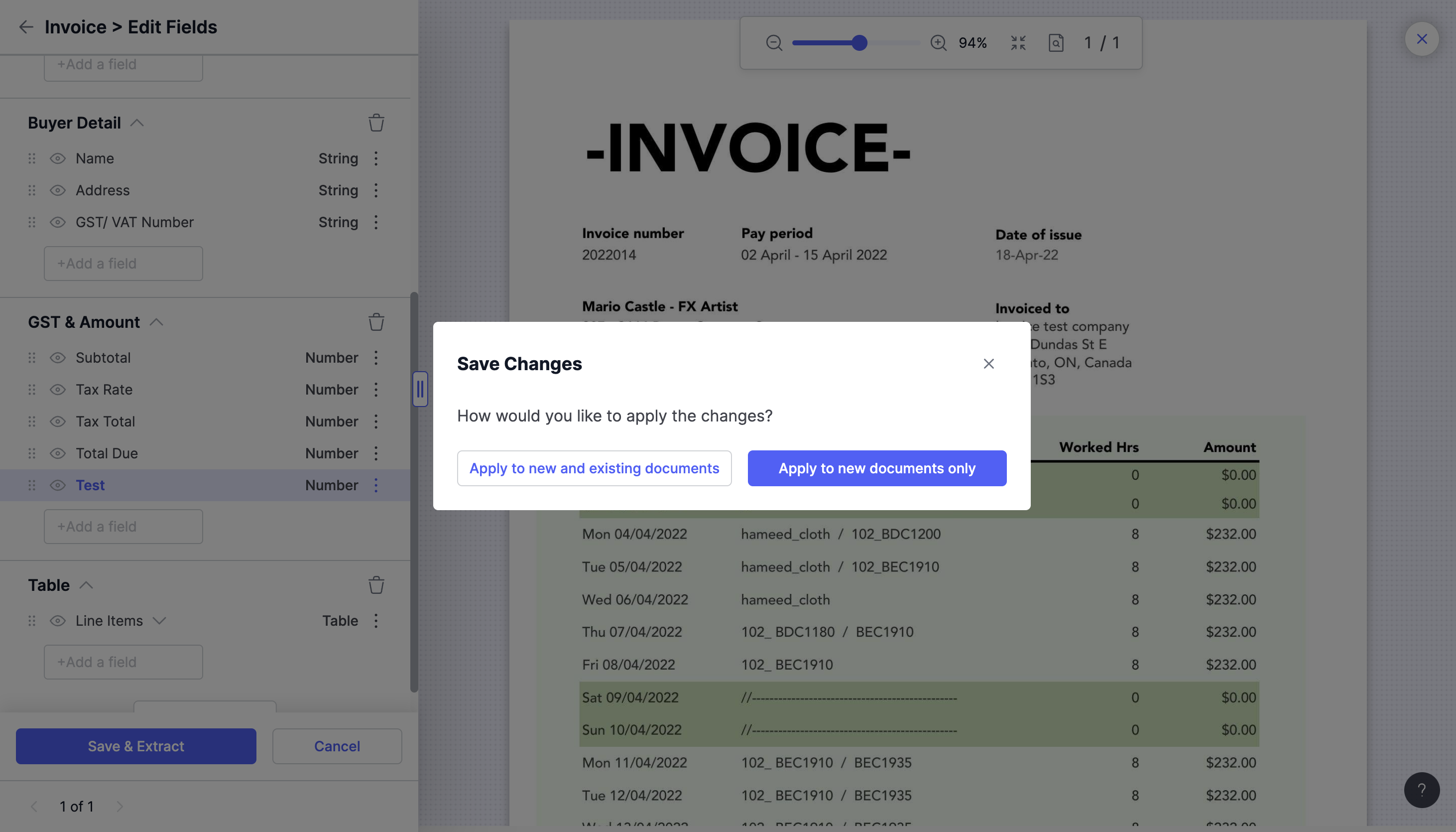Open options menu for Address field
Screen dimensions: 1456x832
tap(376, 190)
